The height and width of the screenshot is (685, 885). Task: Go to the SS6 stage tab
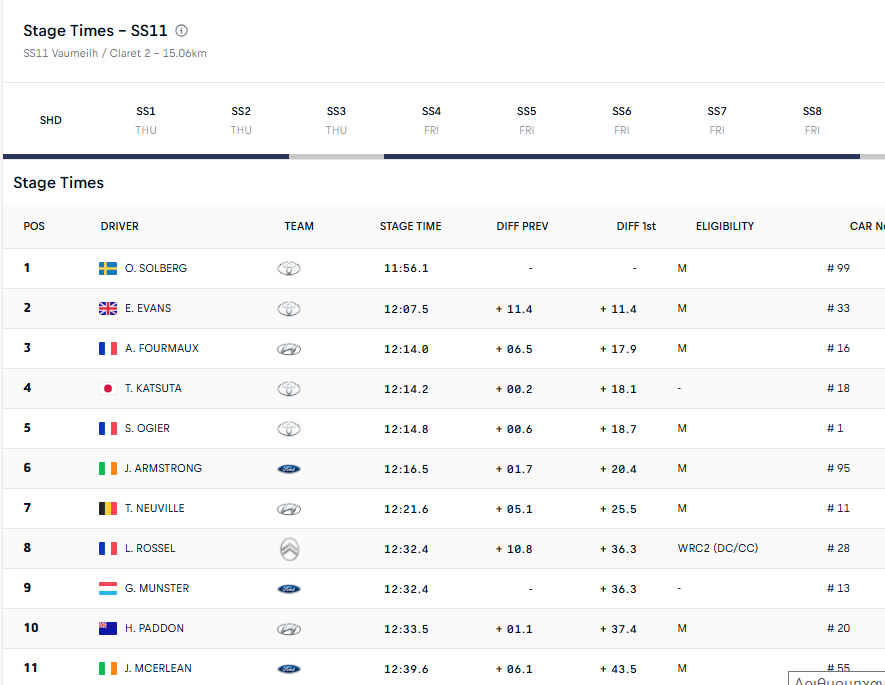[622, 120]
